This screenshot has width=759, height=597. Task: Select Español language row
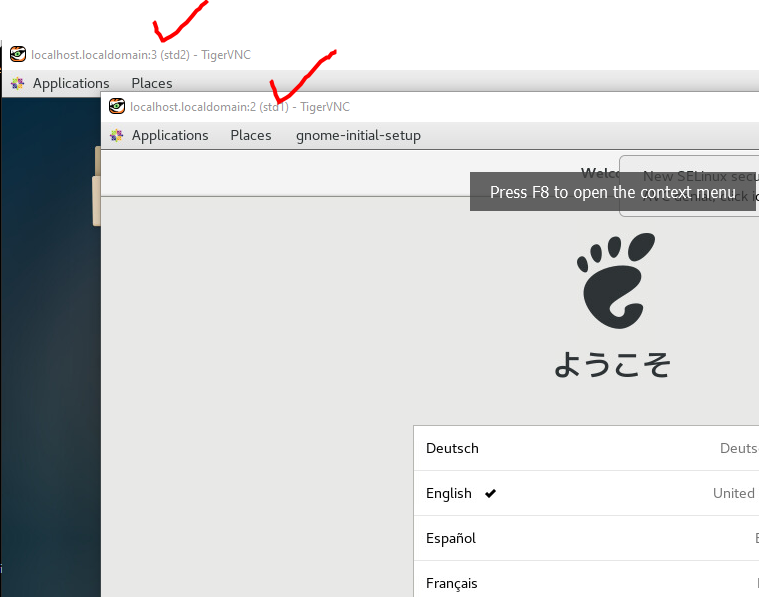pos(586,538)
